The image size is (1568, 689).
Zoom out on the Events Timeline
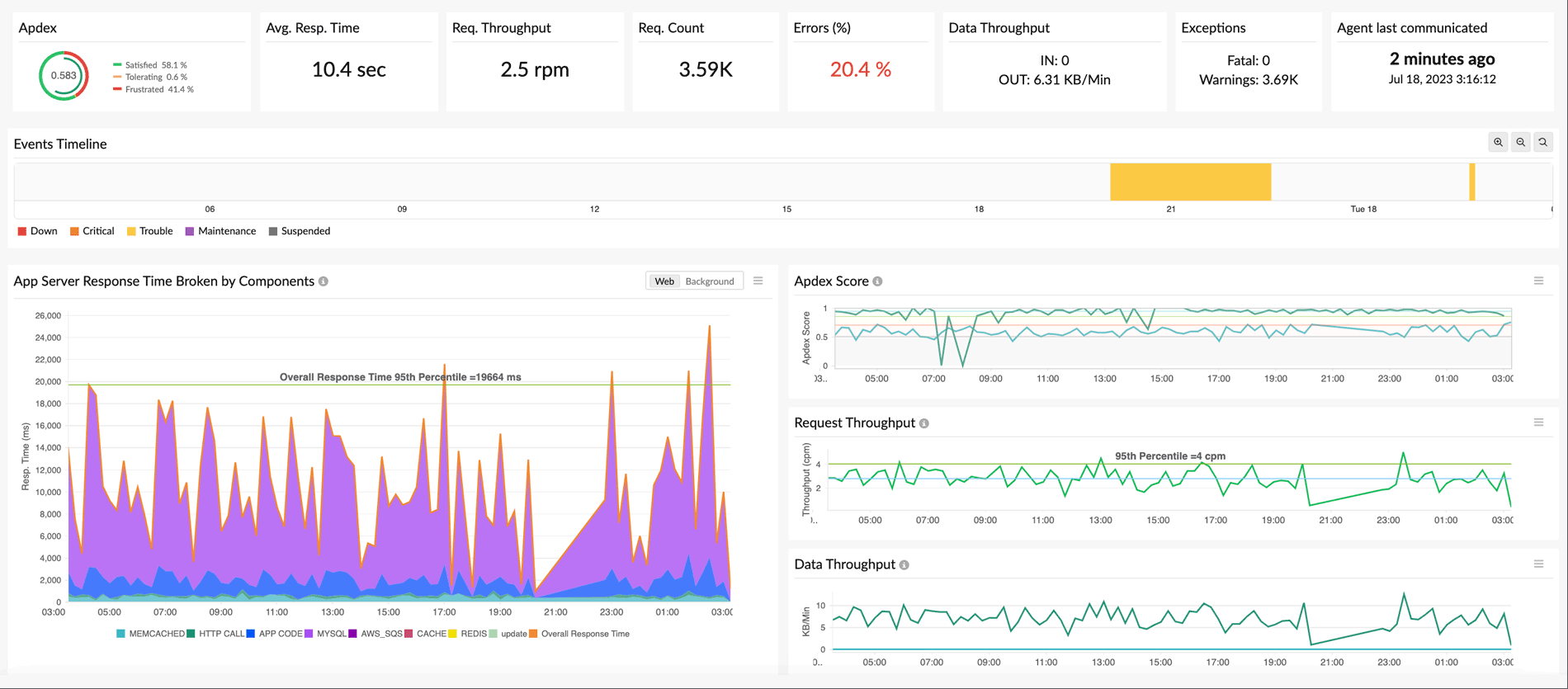pos(1520,142)
